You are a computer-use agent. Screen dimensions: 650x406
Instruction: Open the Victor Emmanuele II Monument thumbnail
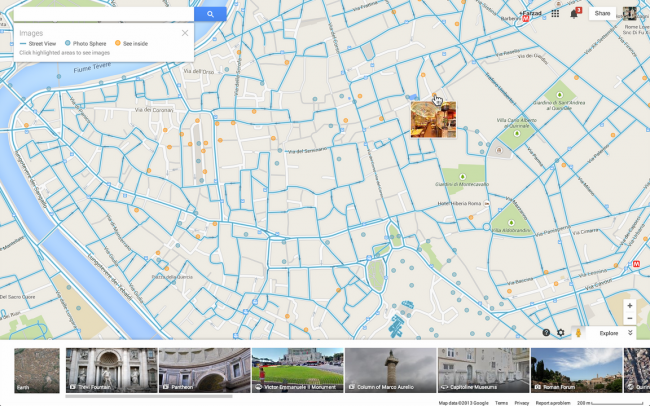pyautogui.click(x=298, y=370)
